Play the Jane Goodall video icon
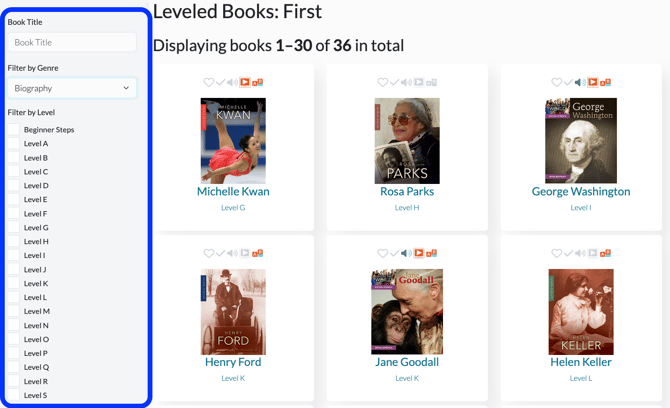Viewport: 670px width, 408px height. coord(419,254)
